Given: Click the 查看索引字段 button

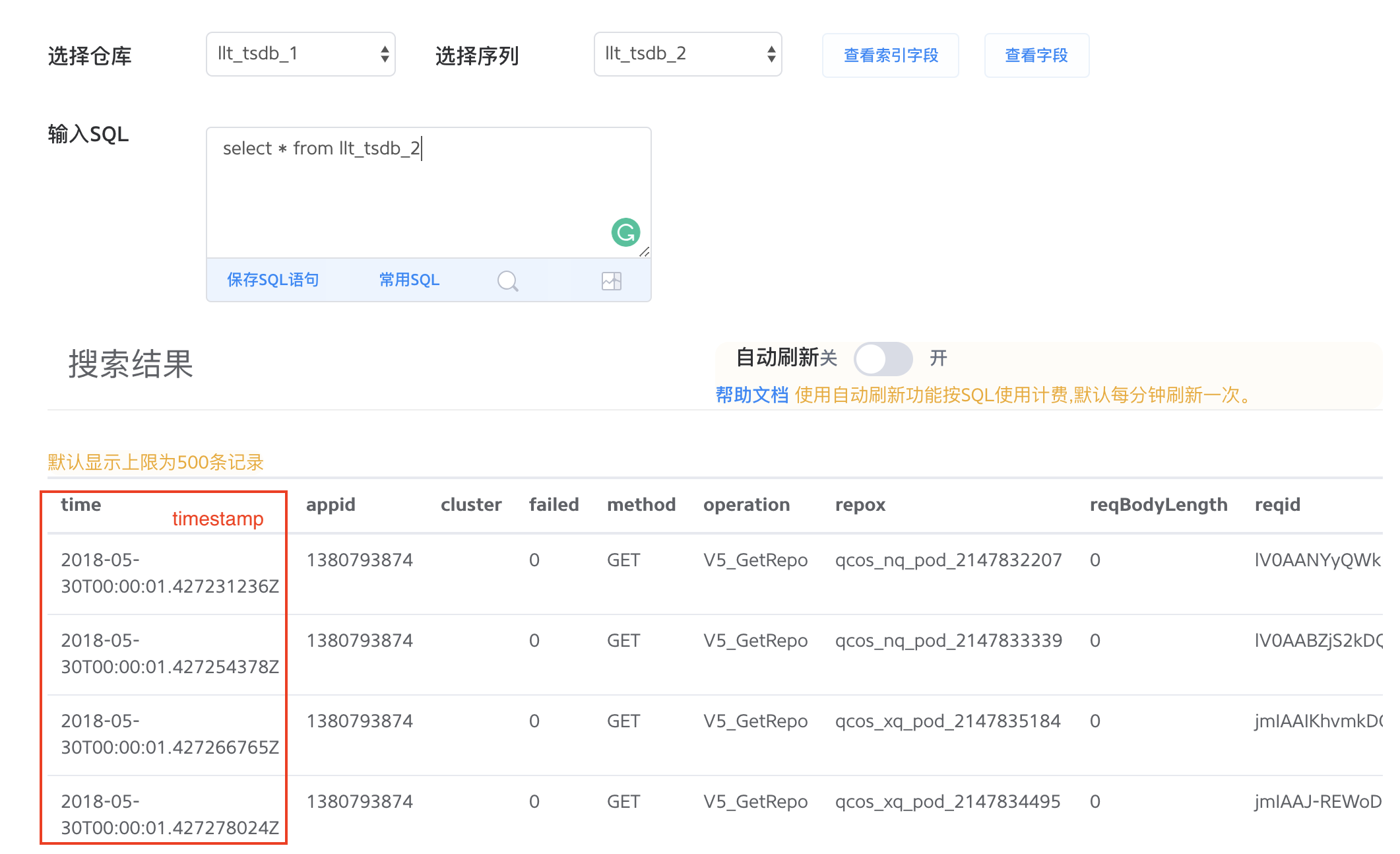Looking at the screenshot, I should (891, 55).
